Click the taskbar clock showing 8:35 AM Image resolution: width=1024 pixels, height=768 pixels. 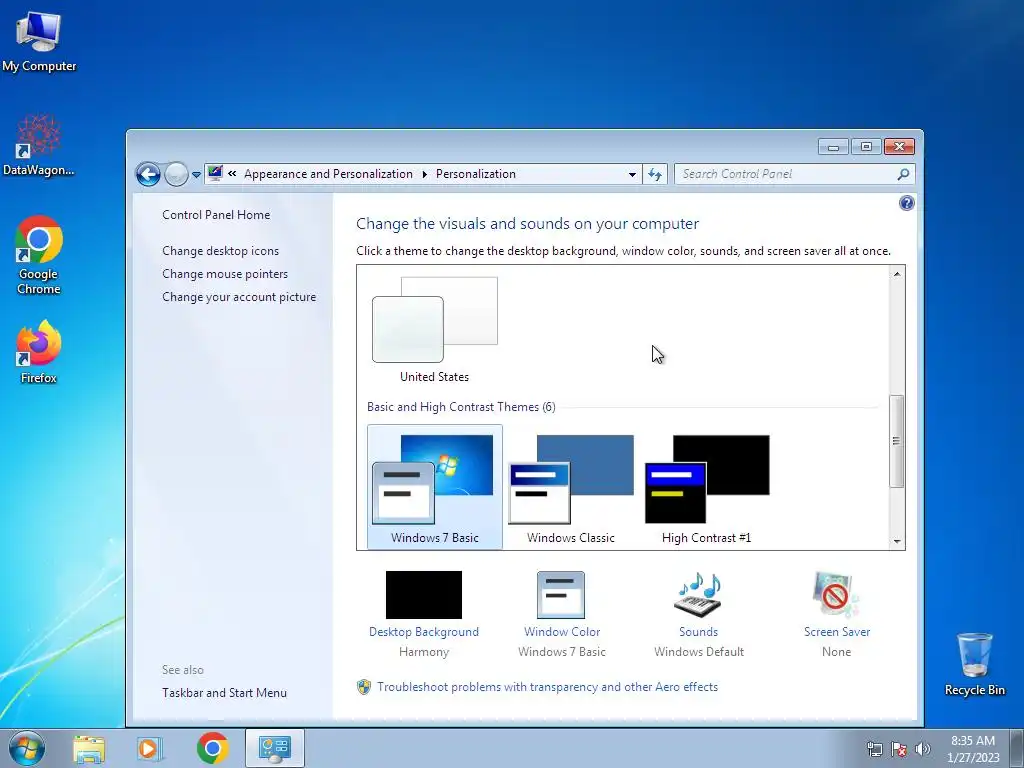pos(973,748)
